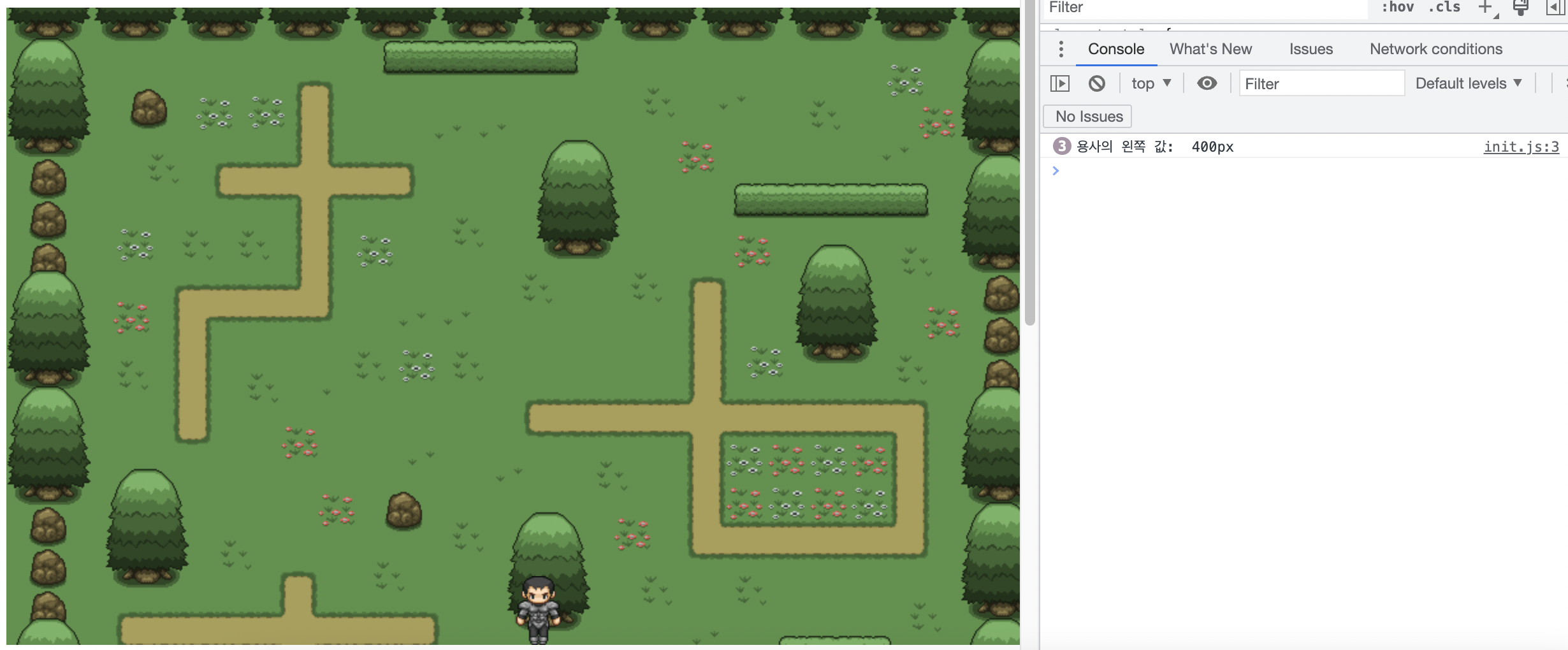Switch to the Console tab

pos(1116,49)
